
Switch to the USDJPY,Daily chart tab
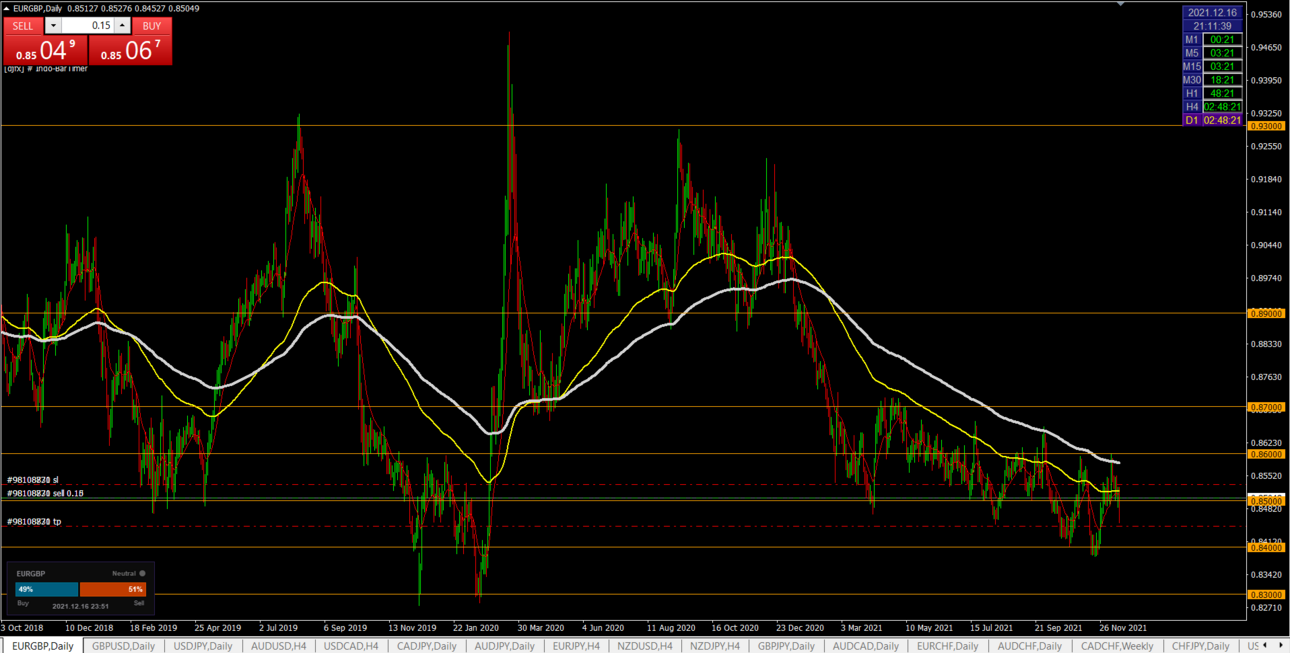click(203, 646)
